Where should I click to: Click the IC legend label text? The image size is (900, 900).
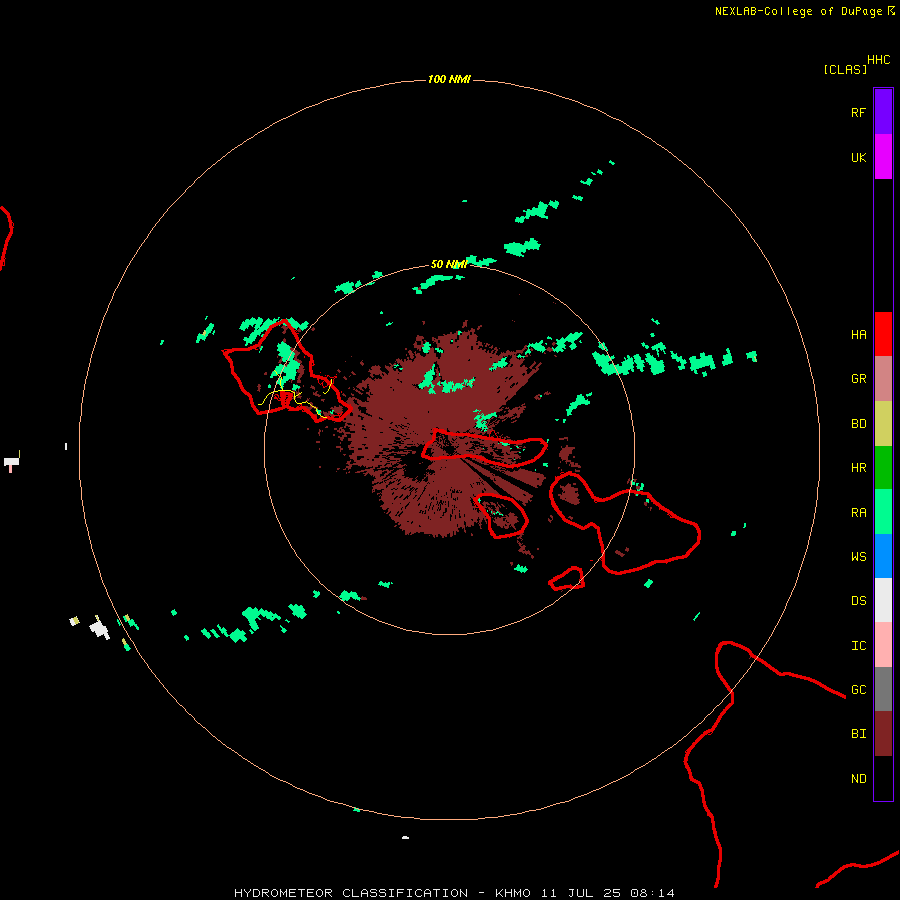click(859, 646)
